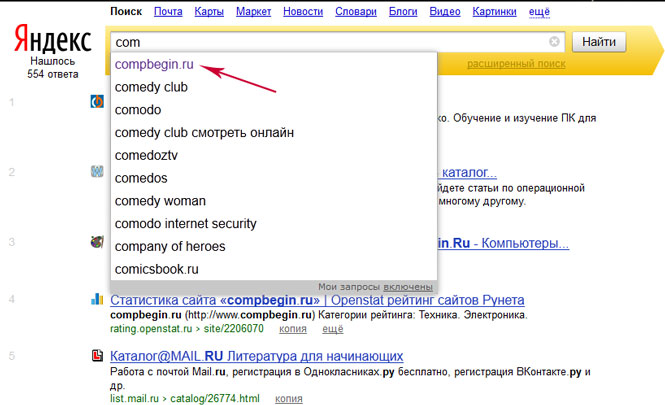Viewport: 665px width, 405px height.
Task: Click the Яндекс logo
Action: click(53, 38)
